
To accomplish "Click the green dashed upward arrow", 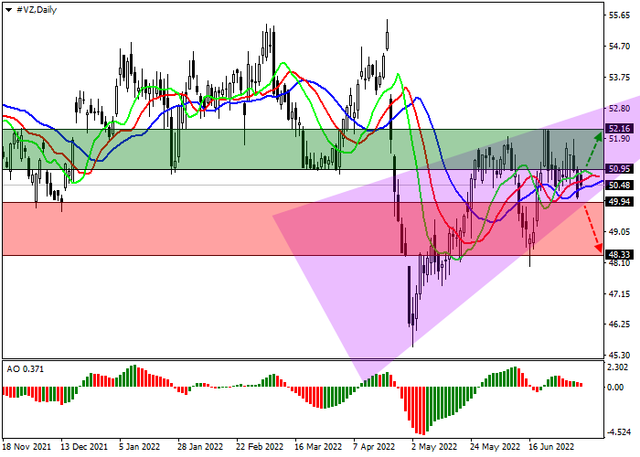I will 592,148.
